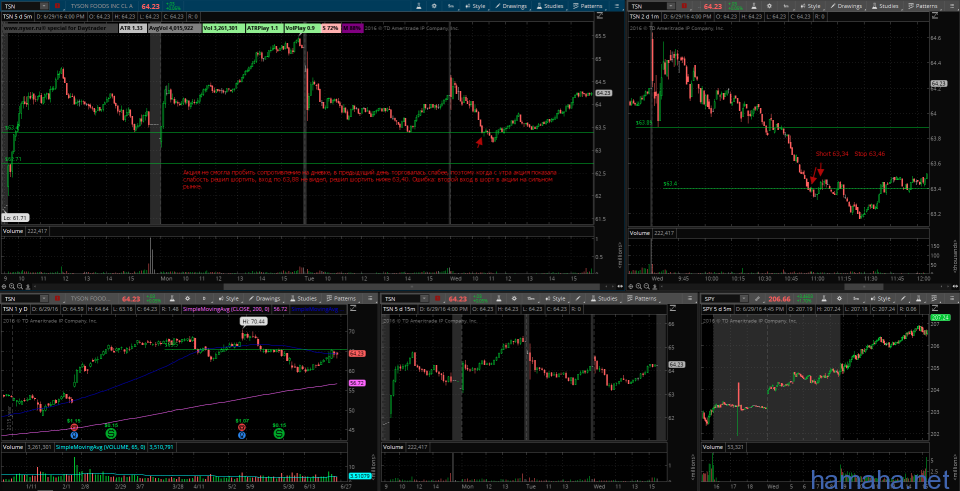Open symbol dropdown in top-left TSN chart
The image size is (960, 491).
44,6
